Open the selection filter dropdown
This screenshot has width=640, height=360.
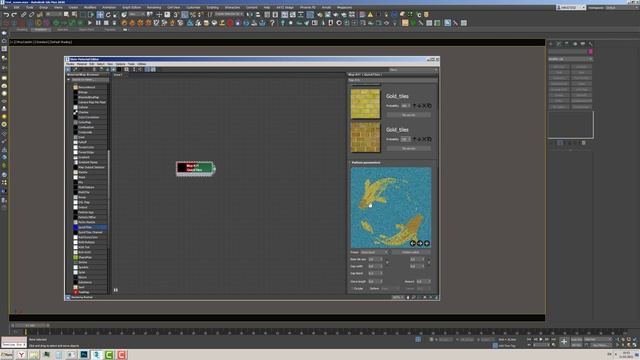[x=54, y=15]
